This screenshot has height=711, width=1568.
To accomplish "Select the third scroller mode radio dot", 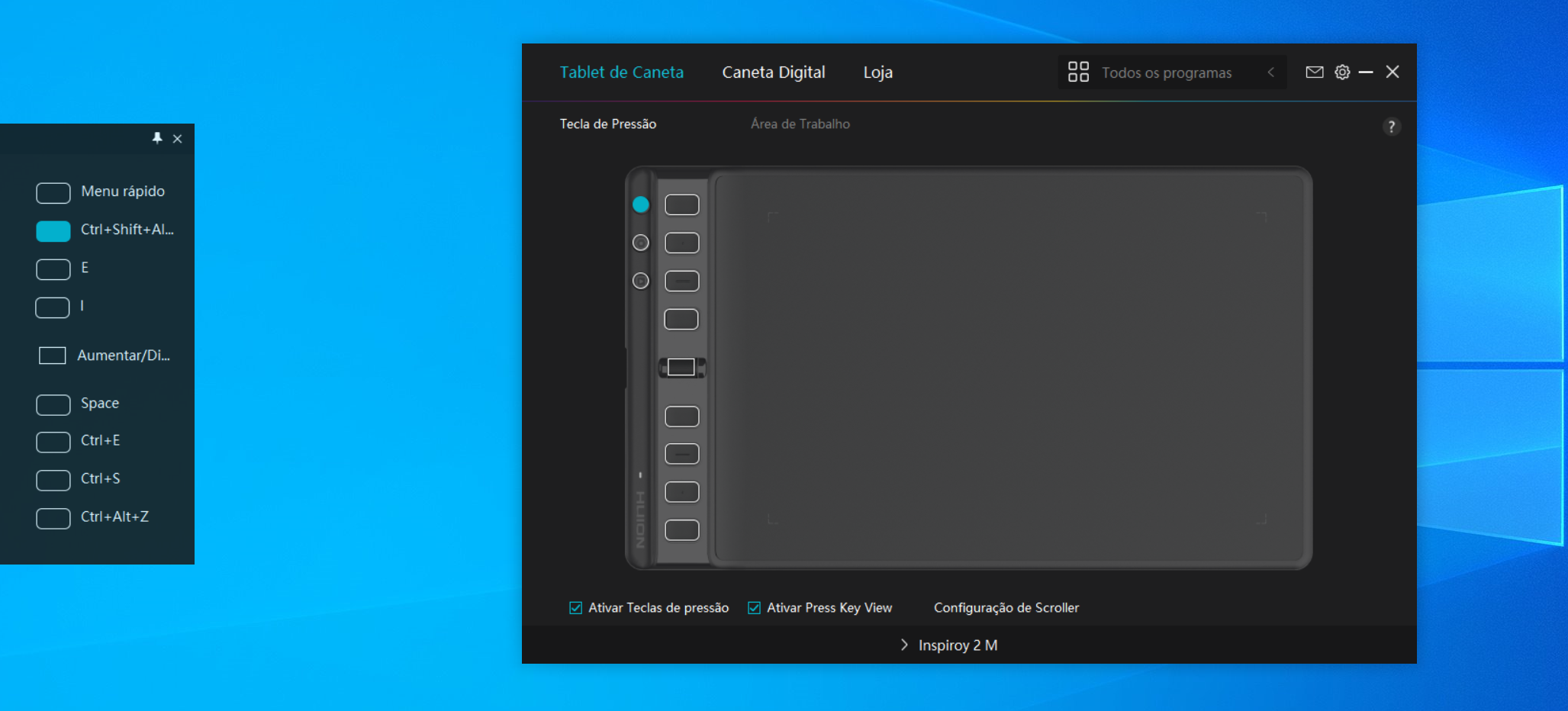I will 641,281.
